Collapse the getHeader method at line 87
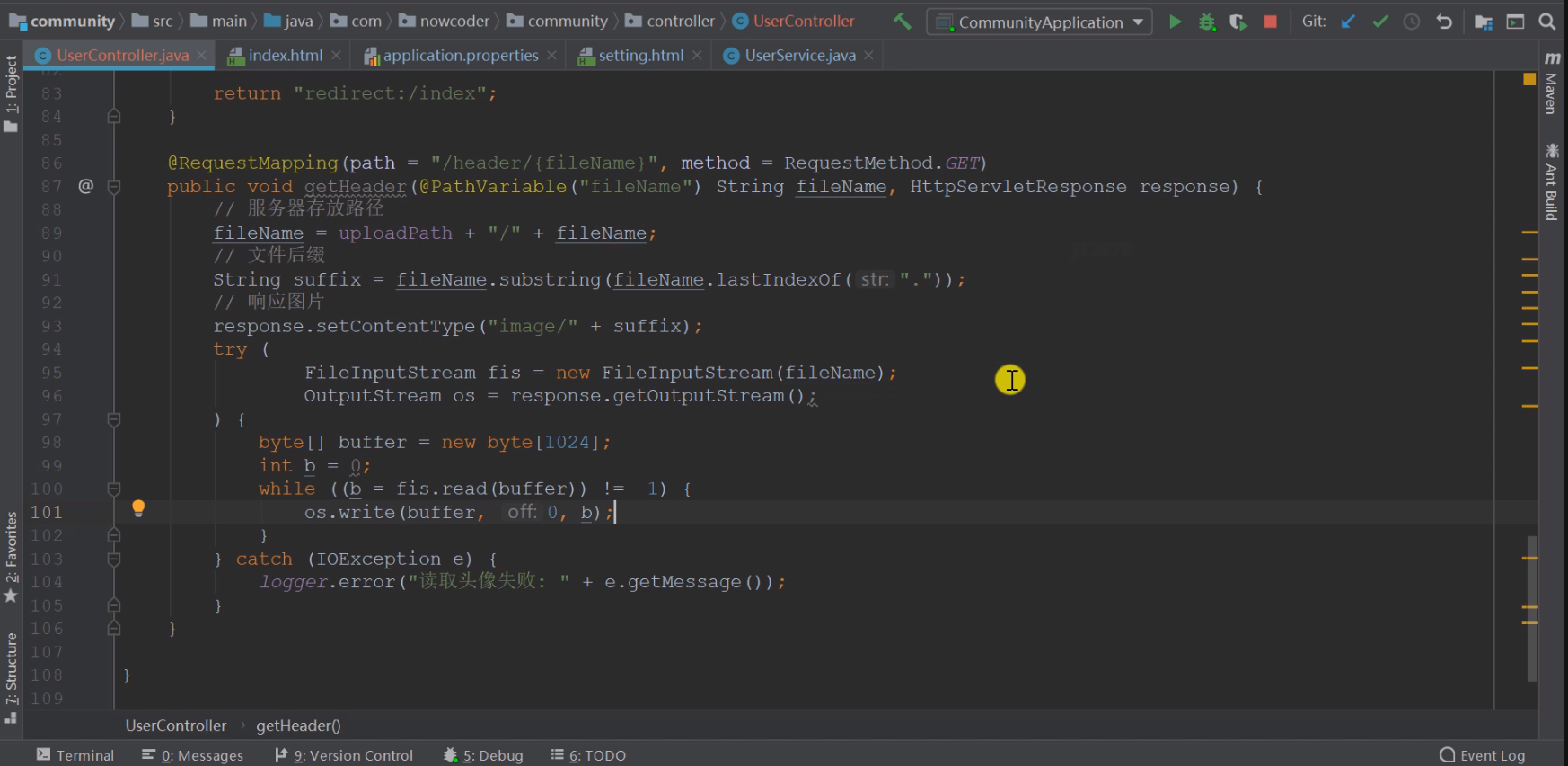Screen dimensions: 1568x766 coord(114,187)
